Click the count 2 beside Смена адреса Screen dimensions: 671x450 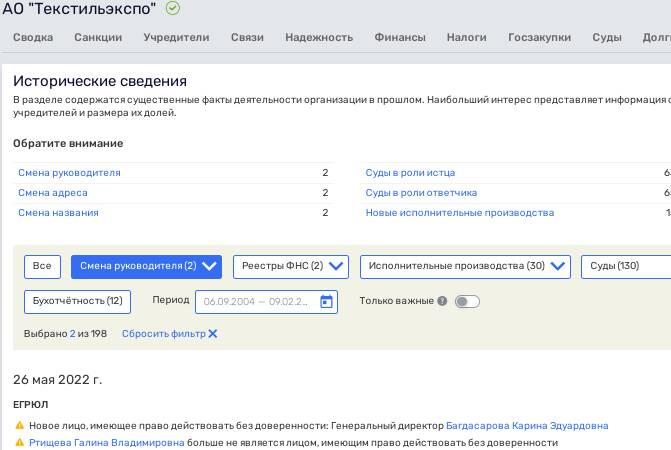(325, 193)
